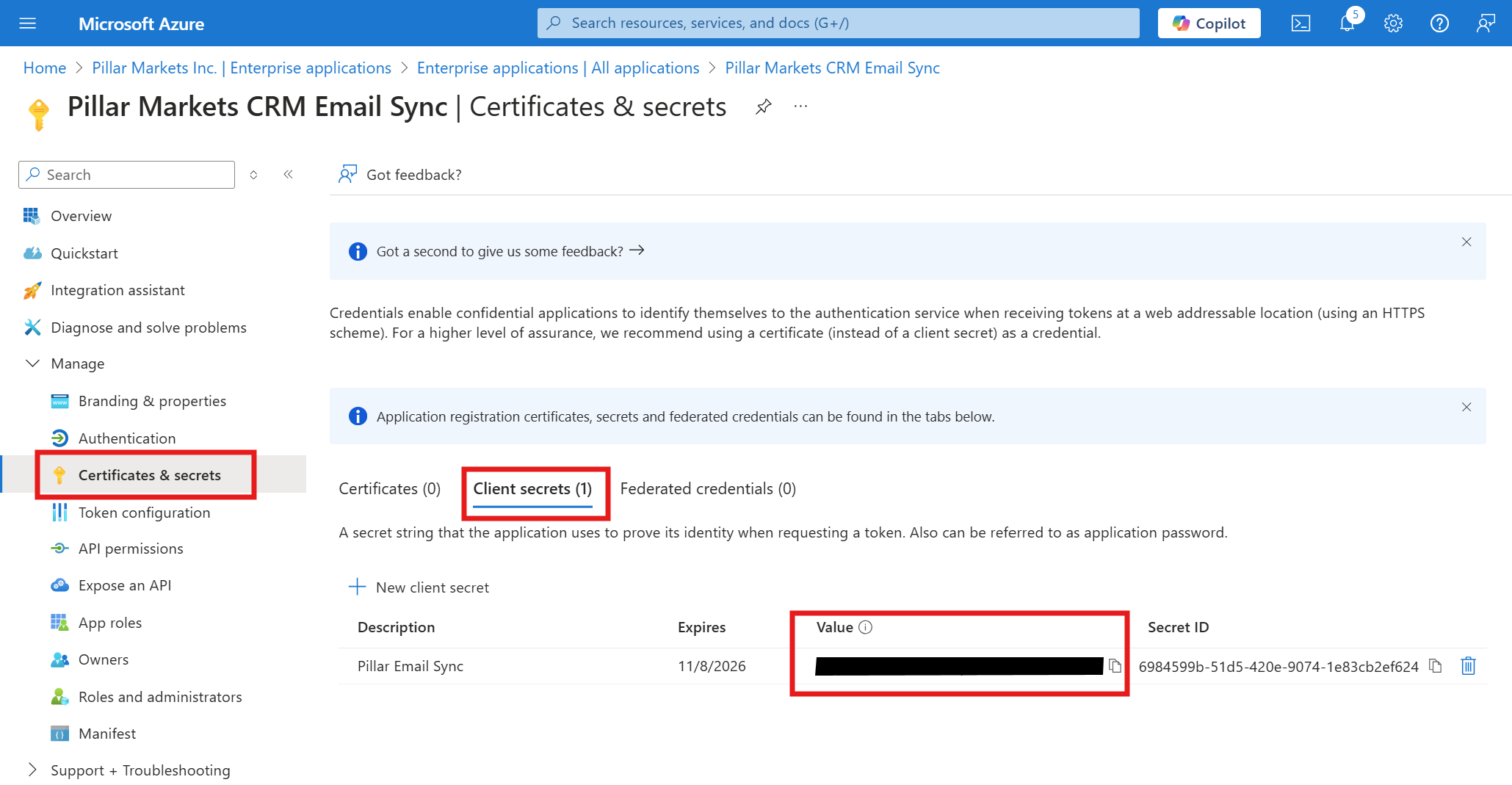Open the Azure portal hamburger menu

(28, 23)
